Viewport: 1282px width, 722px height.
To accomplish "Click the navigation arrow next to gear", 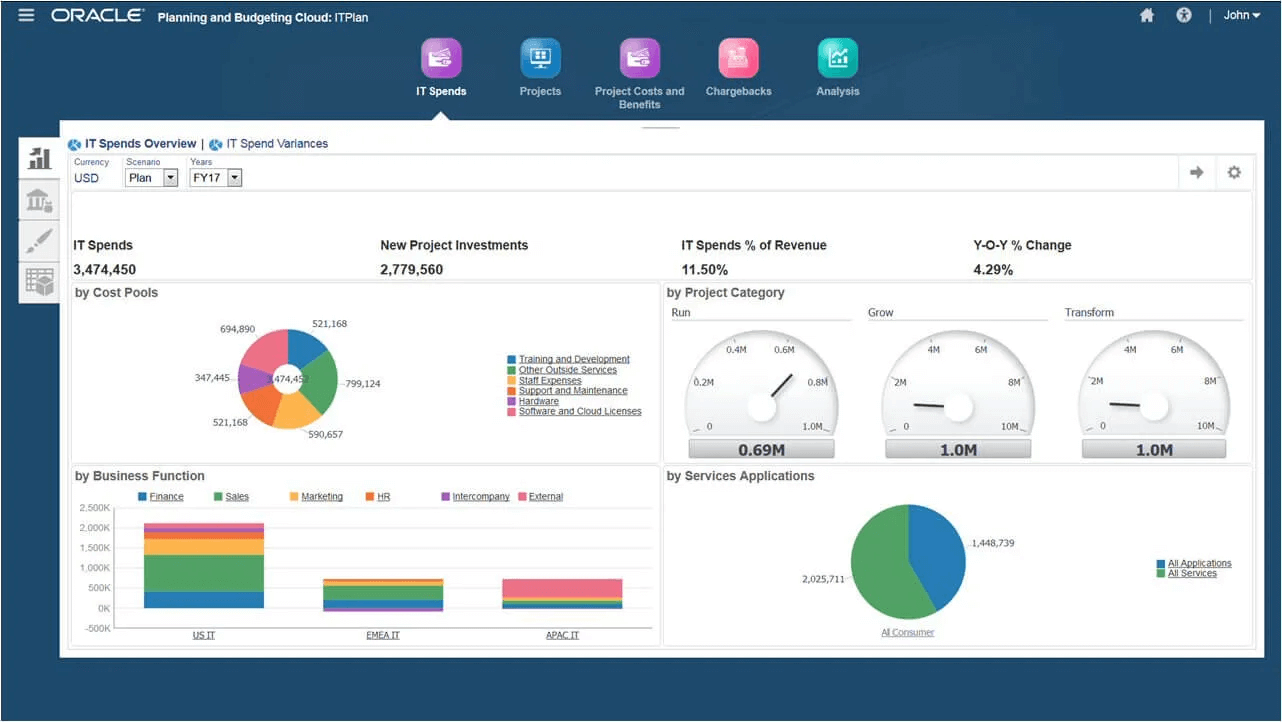I will pos(1197,172).
